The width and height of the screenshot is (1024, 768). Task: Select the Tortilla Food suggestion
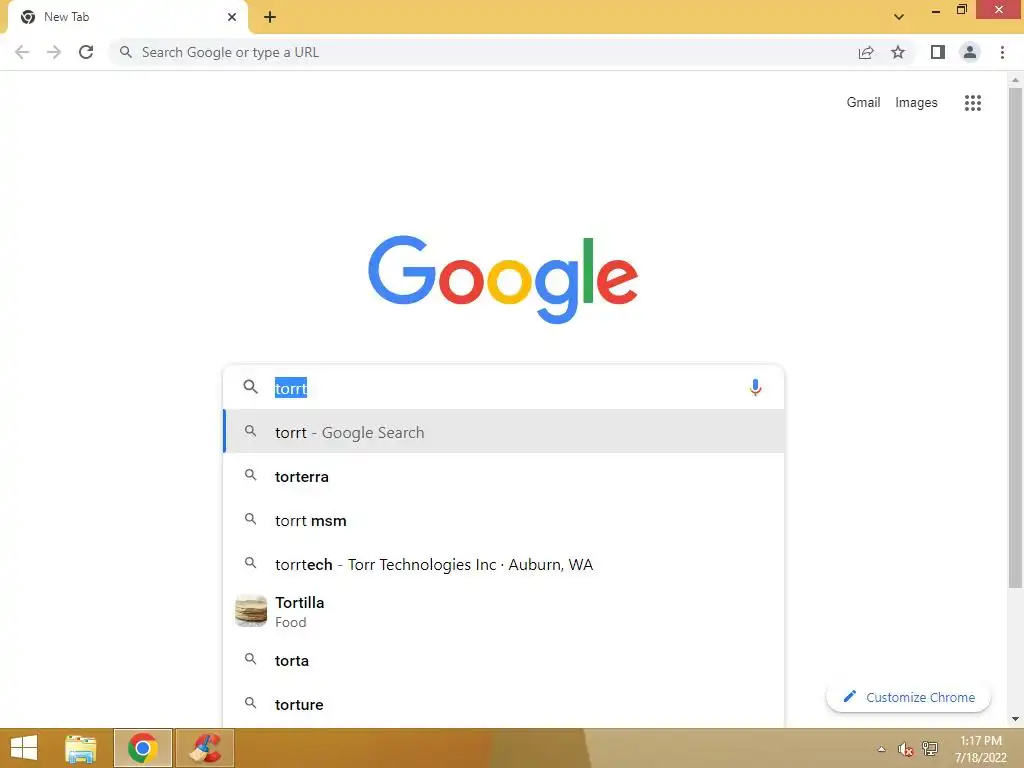tap(503, 612)
